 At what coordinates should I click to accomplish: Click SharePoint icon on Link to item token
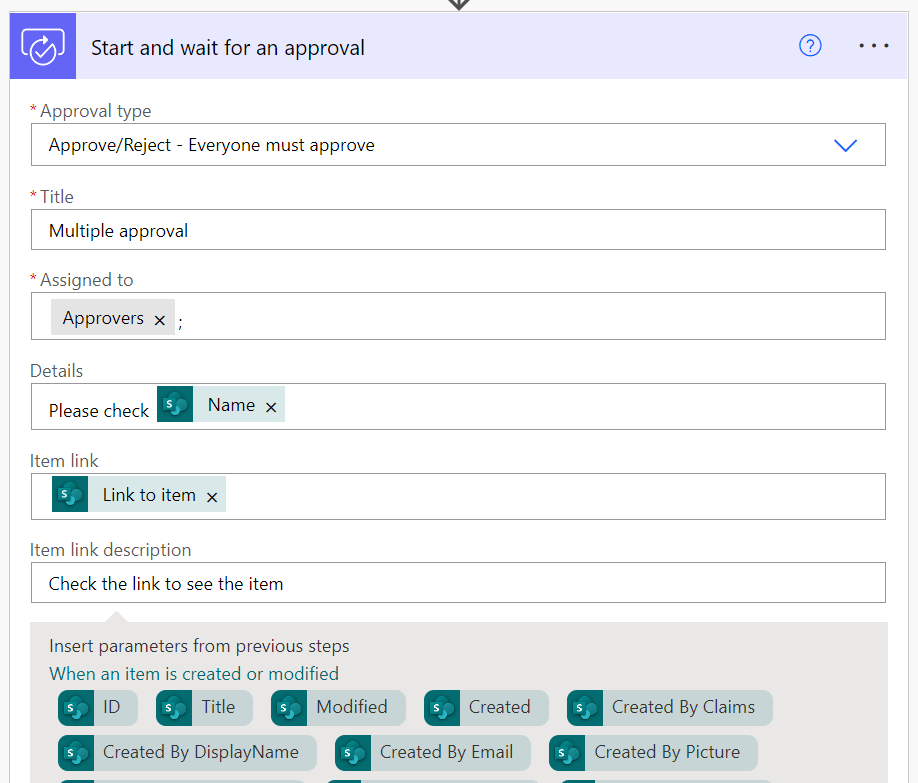click(x=70, y=494)
